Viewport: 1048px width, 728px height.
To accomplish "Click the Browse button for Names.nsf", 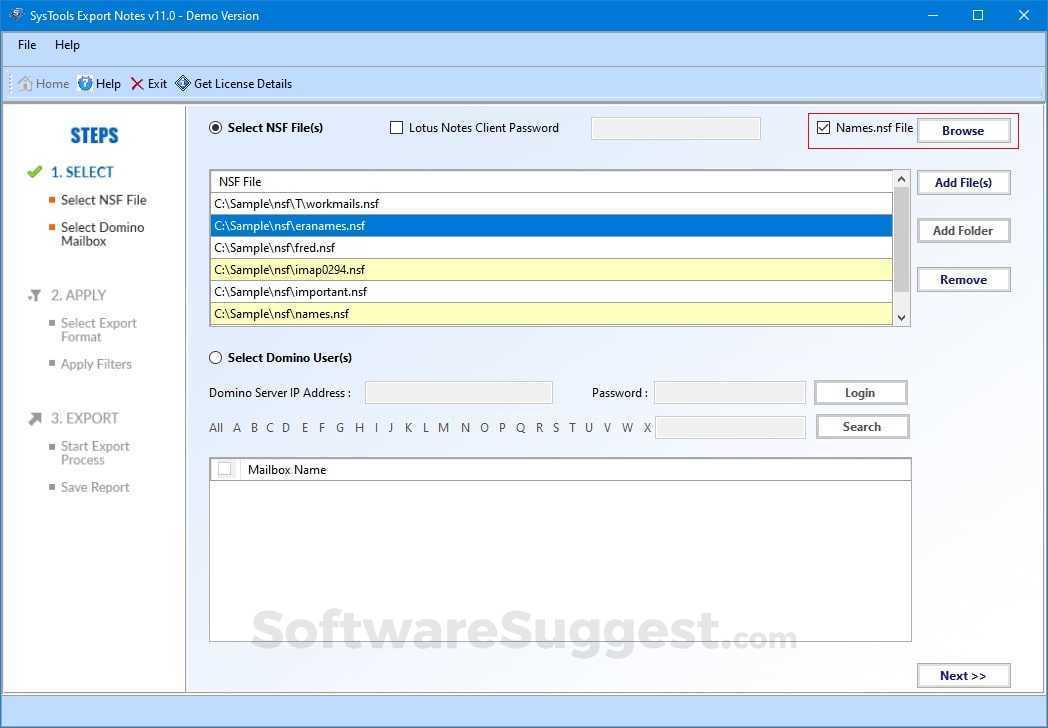I will pos(963,130).
